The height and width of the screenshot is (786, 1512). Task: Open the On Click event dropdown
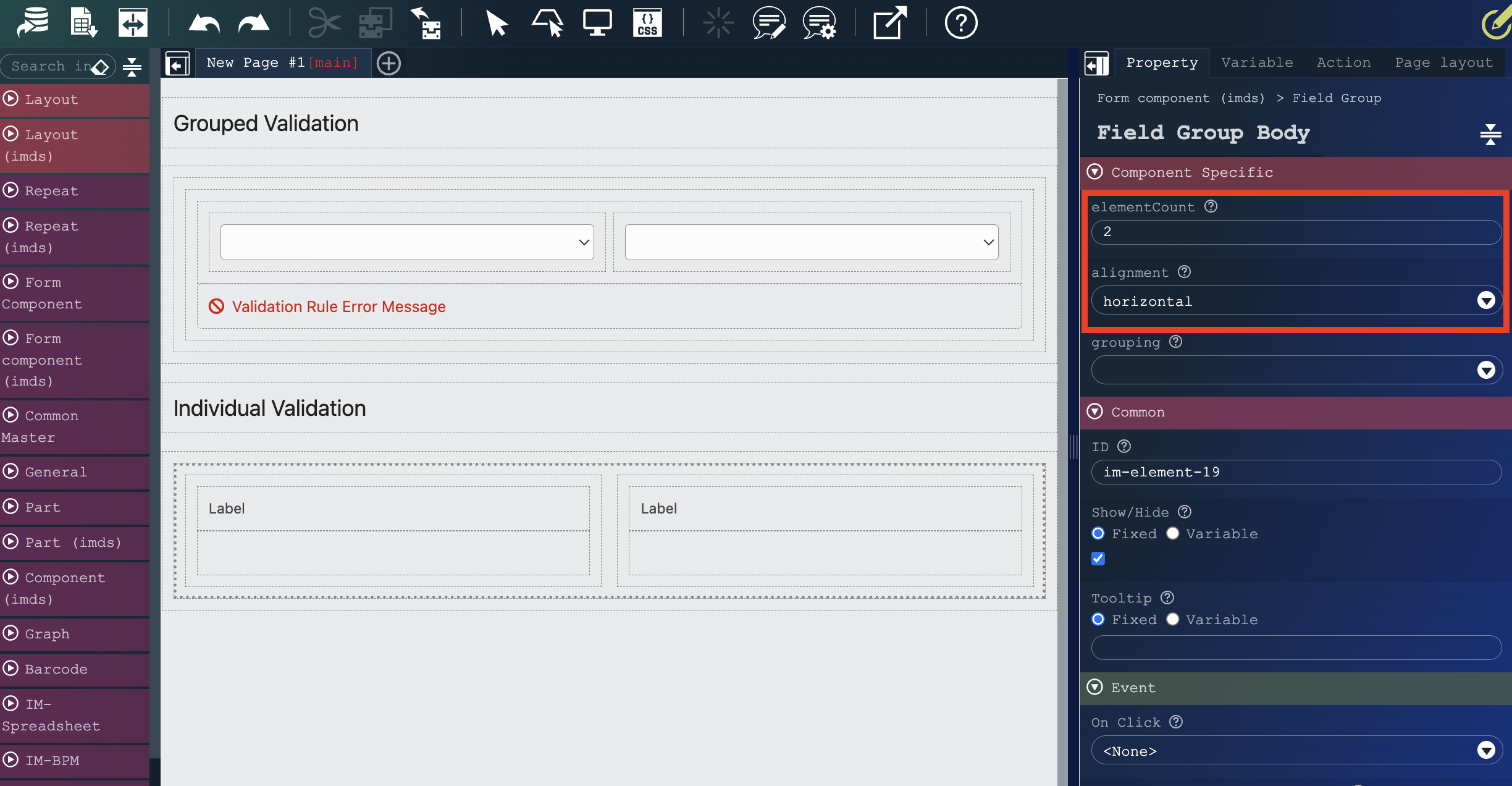click(x=1296, y=751)
